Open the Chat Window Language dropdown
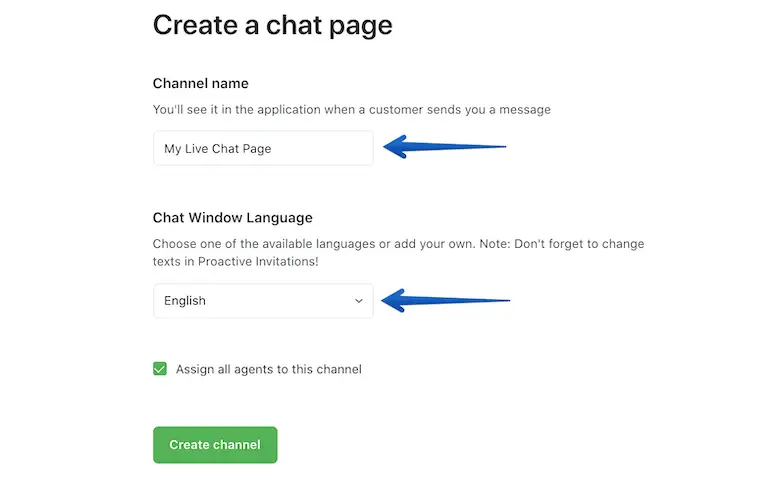This screenshot has width=780, height=495. [x=263, y=301]
